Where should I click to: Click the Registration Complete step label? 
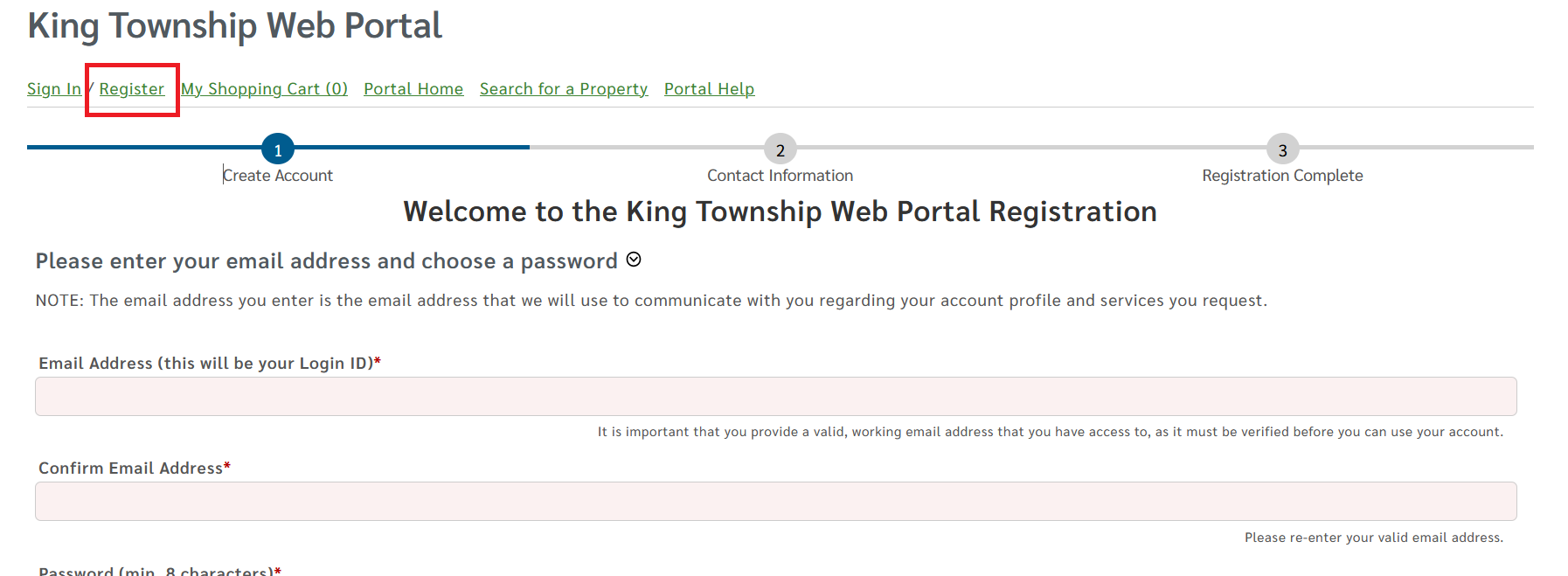tap(1282, 175)
